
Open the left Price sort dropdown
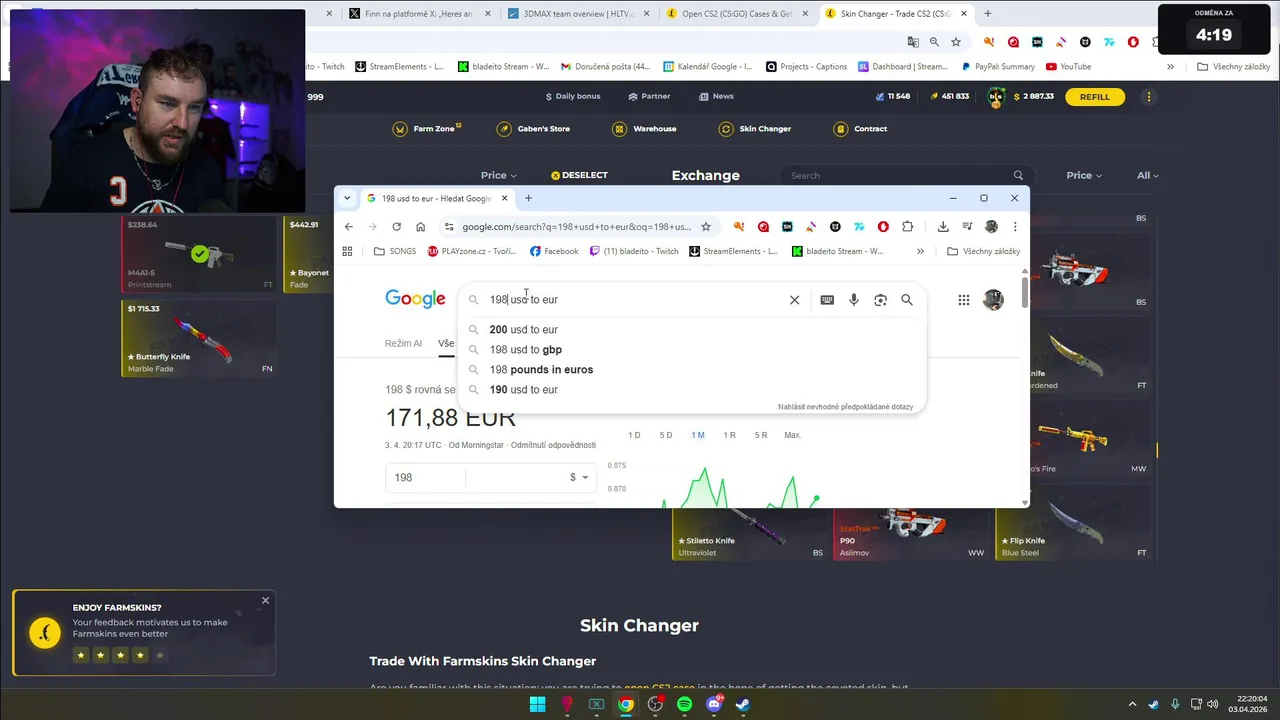[498, 176]
